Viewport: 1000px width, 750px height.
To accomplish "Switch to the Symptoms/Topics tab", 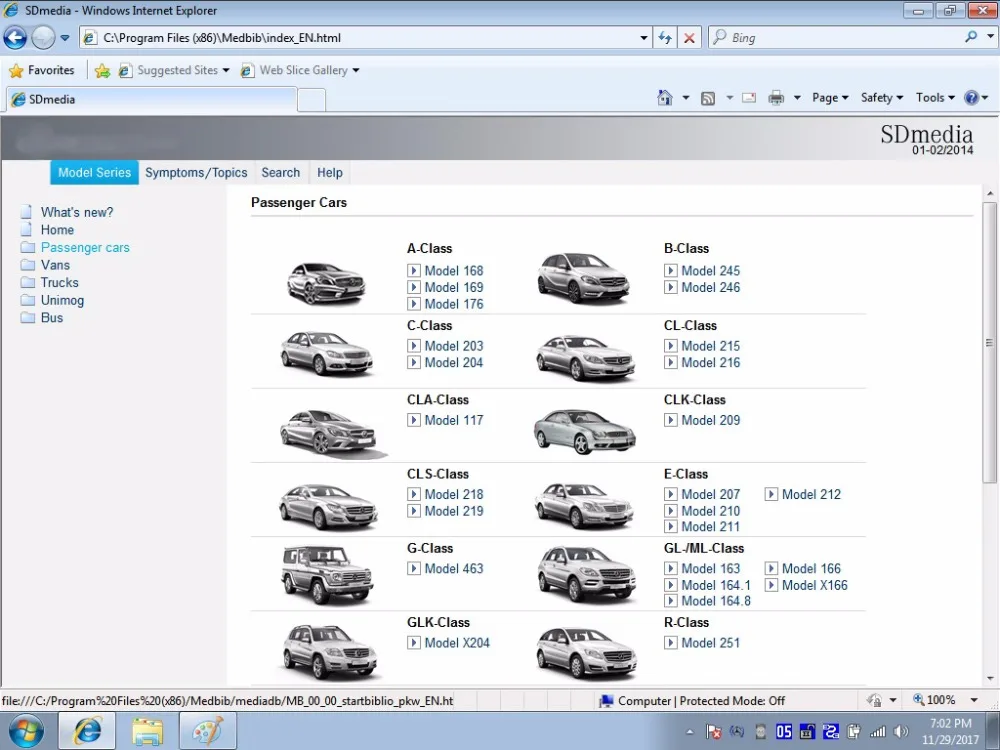I will click(x=196, y=173).
